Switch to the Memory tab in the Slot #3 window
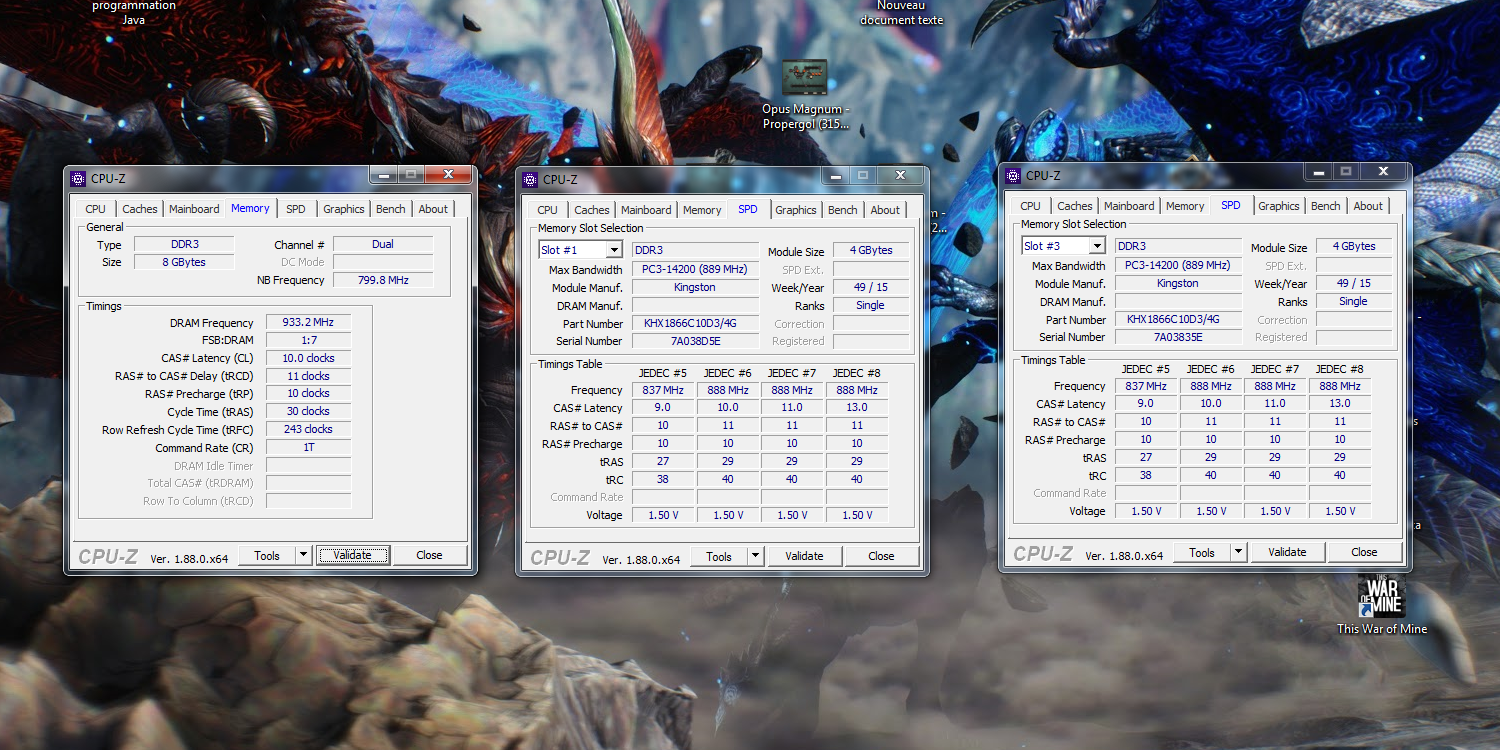This screenshot has width=1500, height=750. click(x=1185, y=206)
